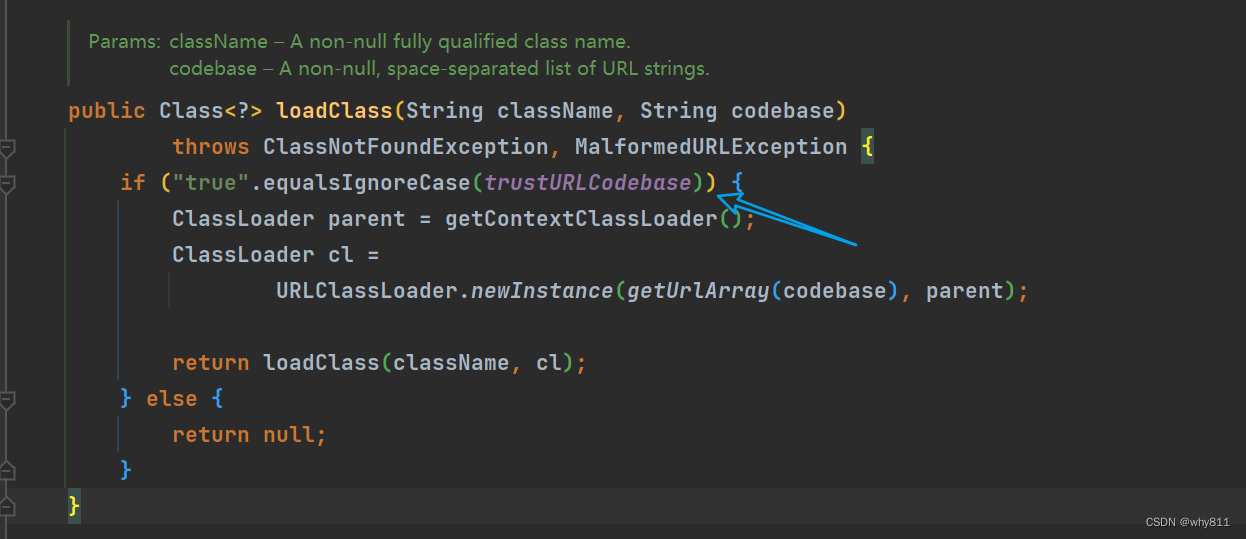Viewport: 1246px width, 539px height.
Task: Click the getUrlArray method call
Action: (x=697, y=291)
